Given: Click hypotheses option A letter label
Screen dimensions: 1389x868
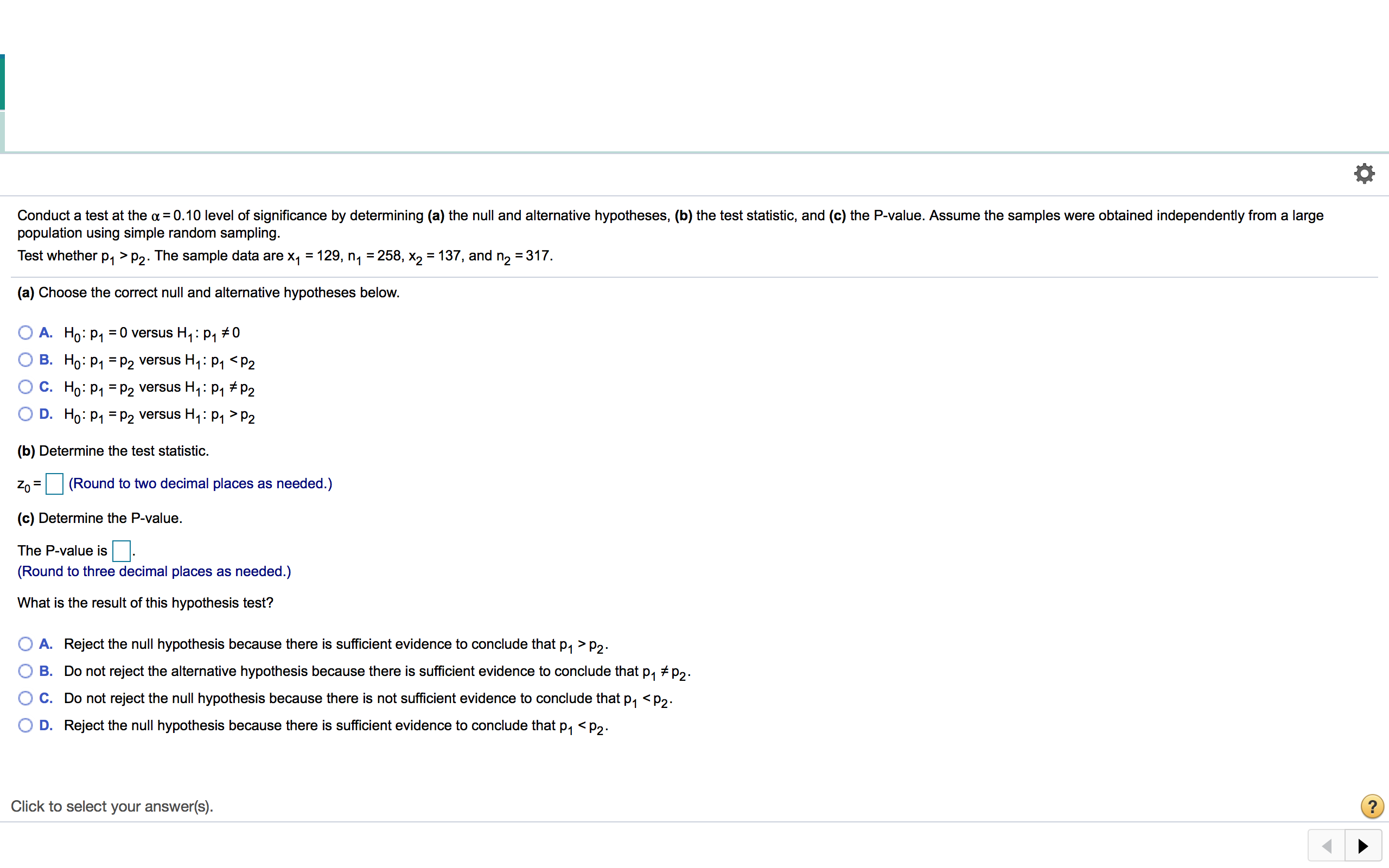Looking at the screenshot, I should click(46, 333).
